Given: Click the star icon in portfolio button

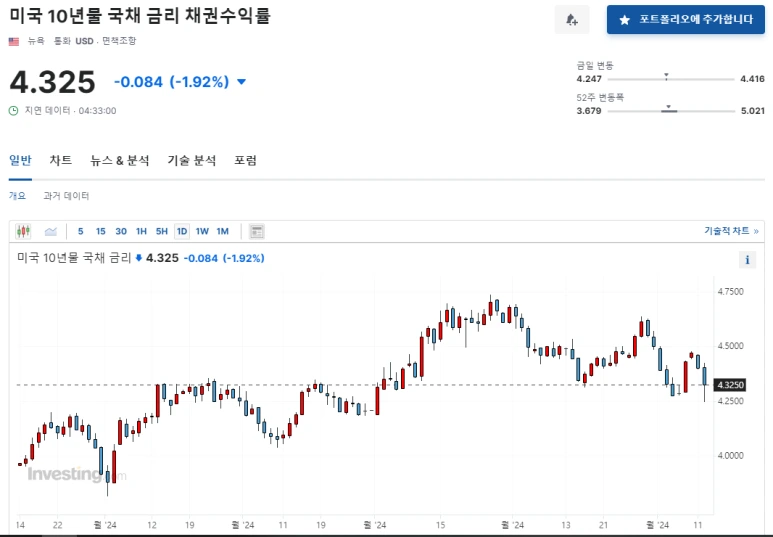Looking at the screenshot, I should (624, 20).
